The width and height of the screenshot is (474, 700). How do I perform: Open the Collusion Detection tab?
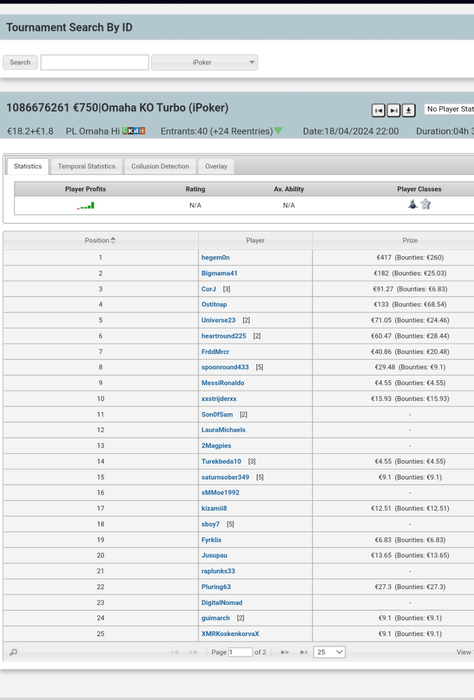pos(160,166)
